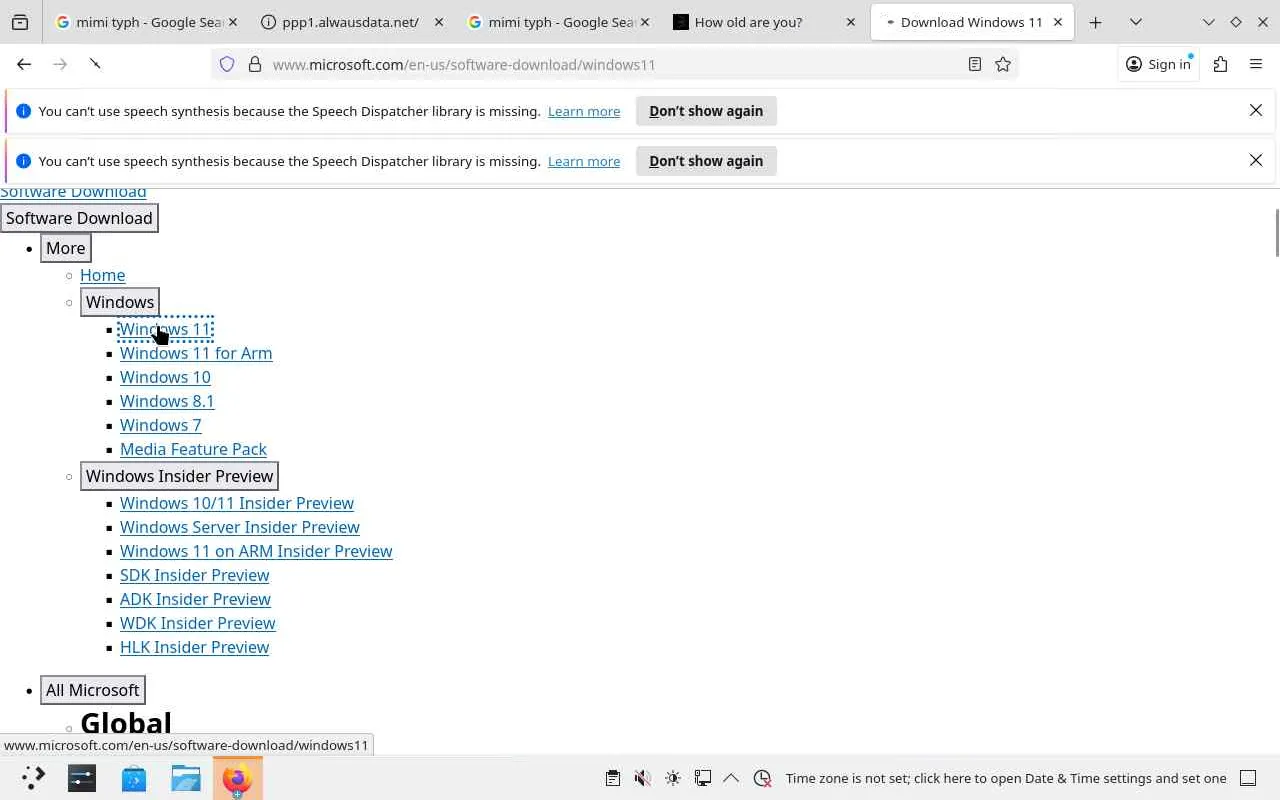
Task: Open the ADK Insider Preview link
Action: (195, 599)
